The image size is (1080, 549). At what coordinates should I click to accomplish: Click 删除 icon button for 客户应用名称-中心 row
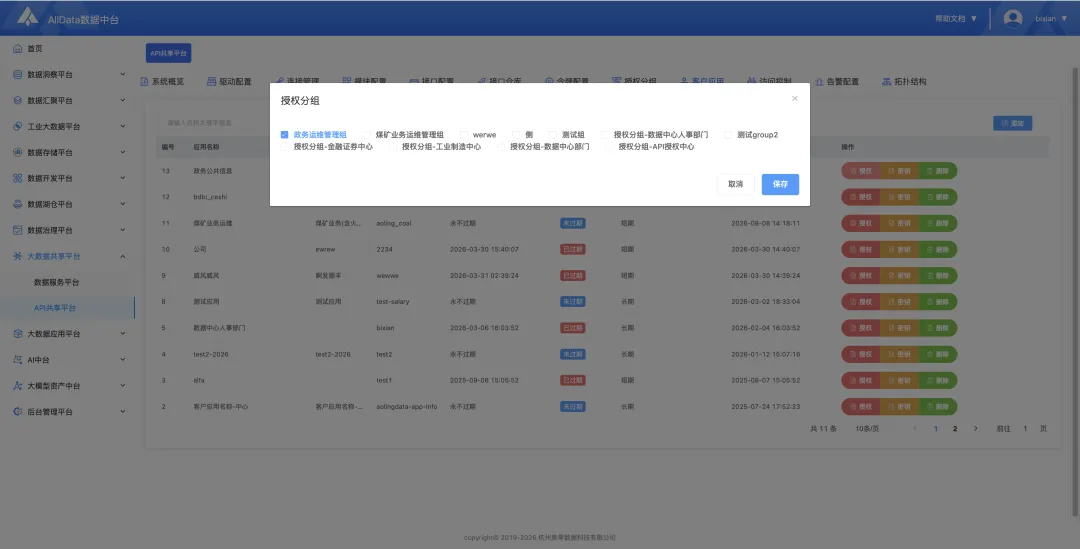(x=938, y=406)
